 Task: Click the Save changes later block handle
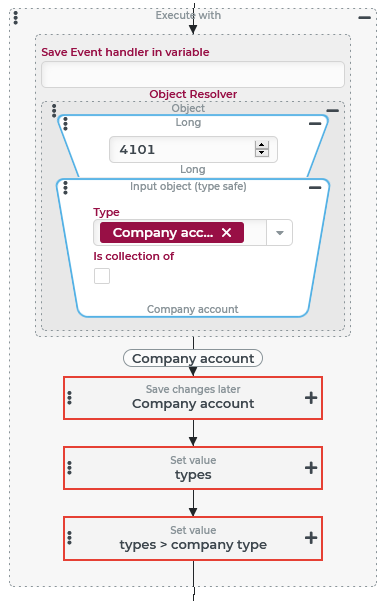(69, 398)
